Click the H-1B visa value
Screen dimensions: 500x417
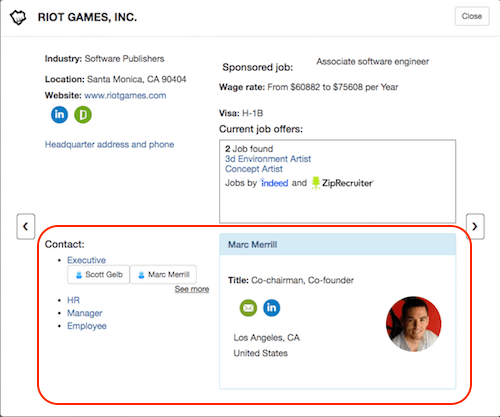click(253, 113)
